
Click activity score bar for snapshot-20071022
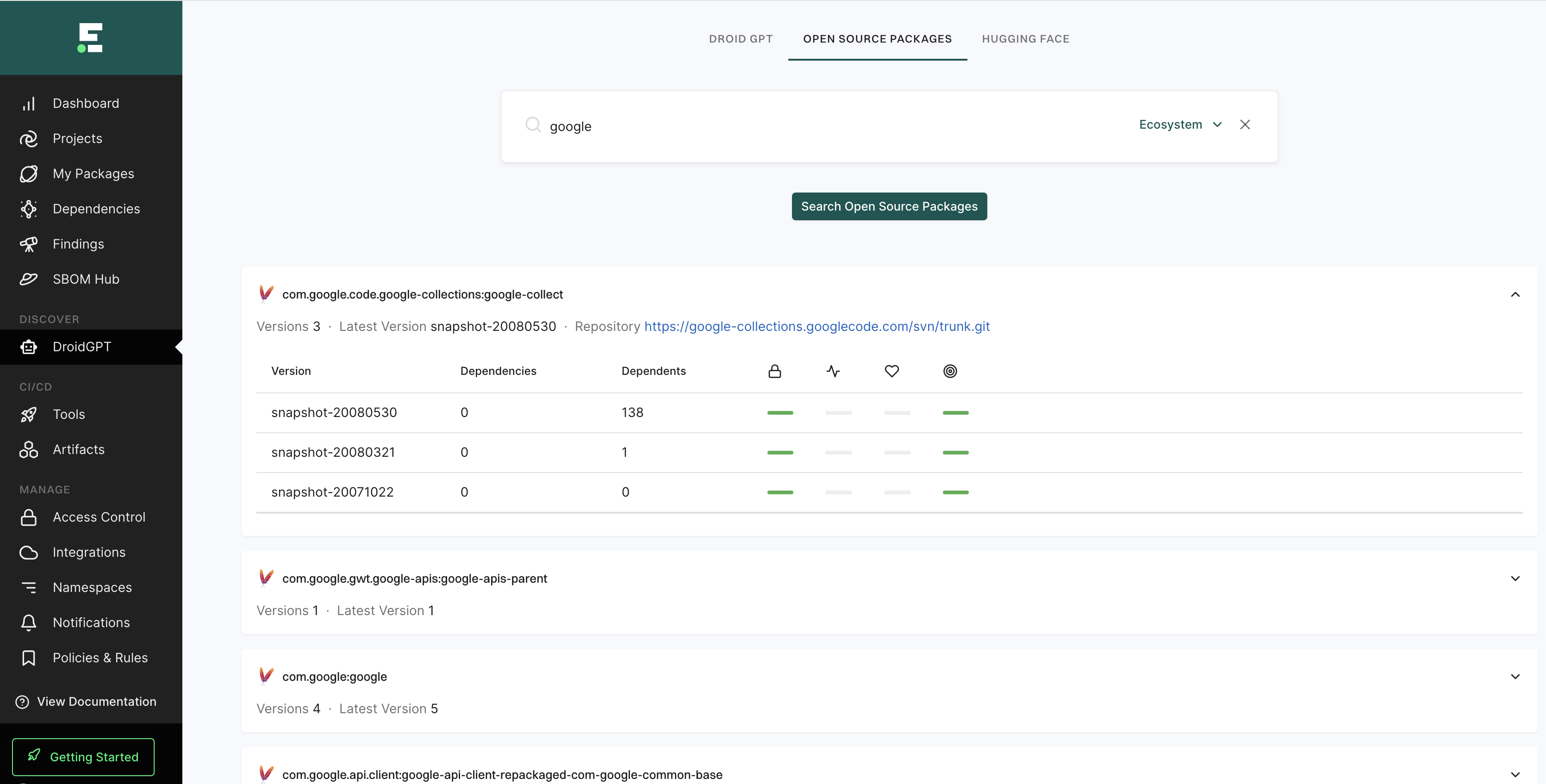[x=838, y=492]
